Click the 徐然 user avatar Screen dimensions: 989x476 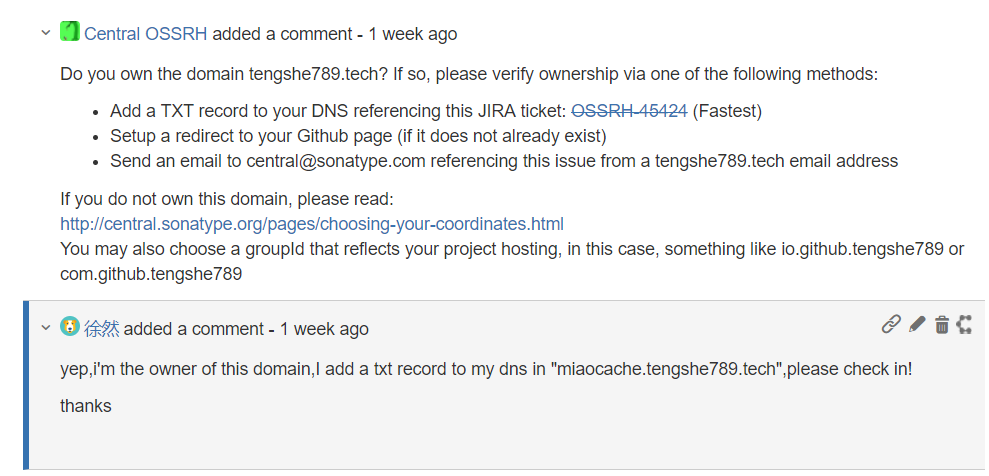pos(69,327)
